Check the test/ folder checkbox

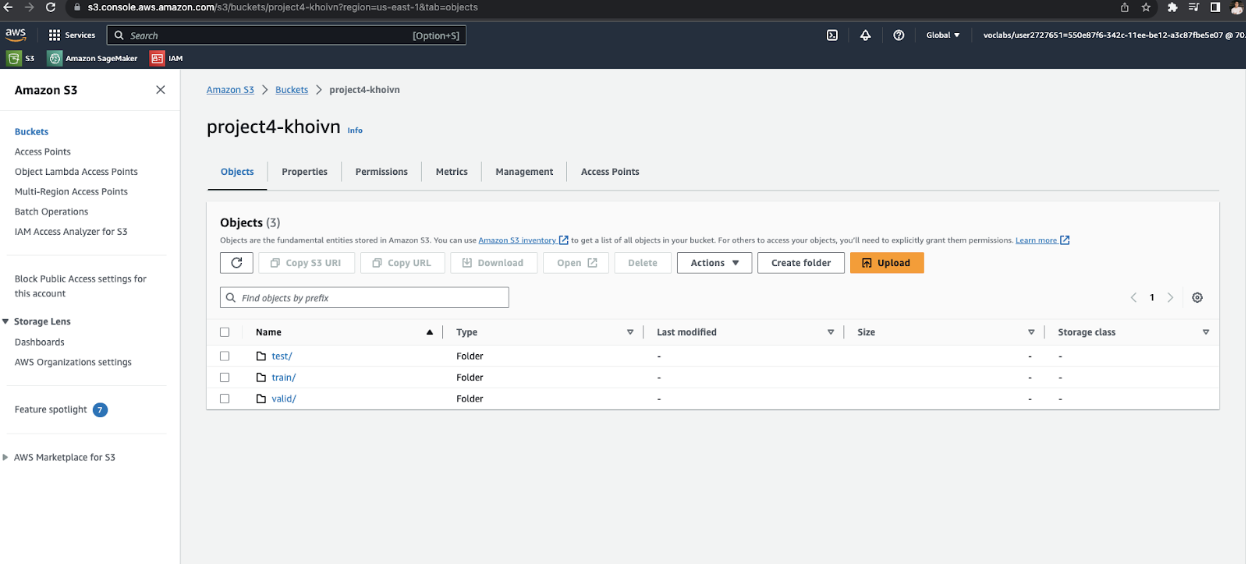[225, 356]
